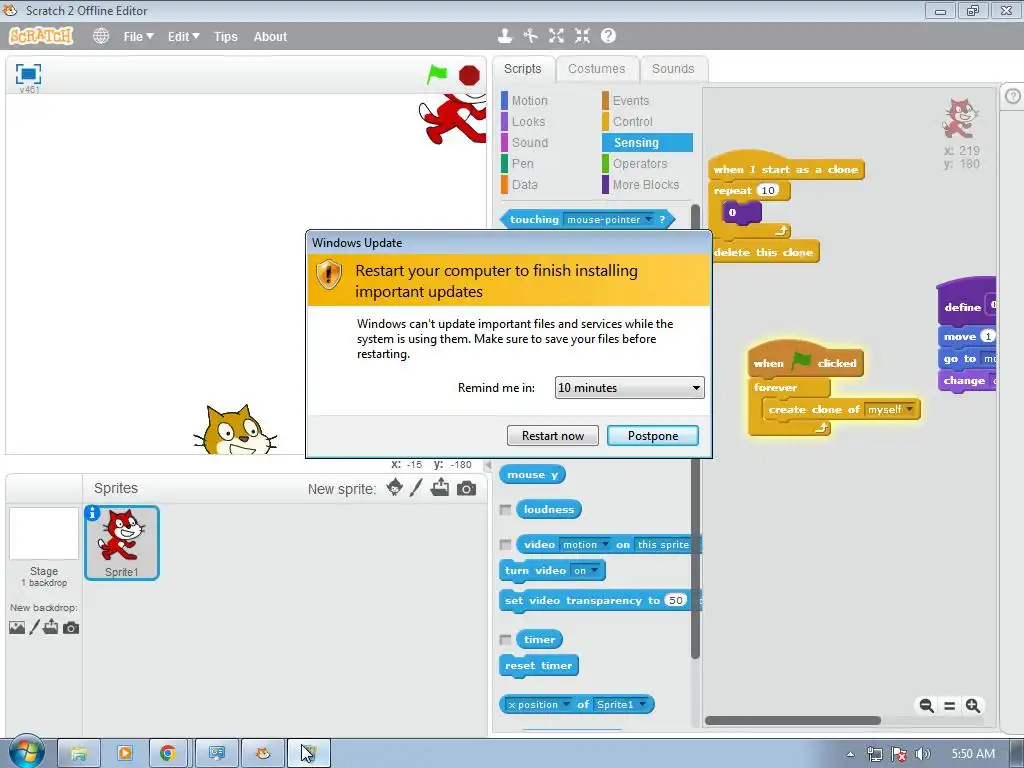Open the File menu
The image size is (1024, 768).
(138, 37)
